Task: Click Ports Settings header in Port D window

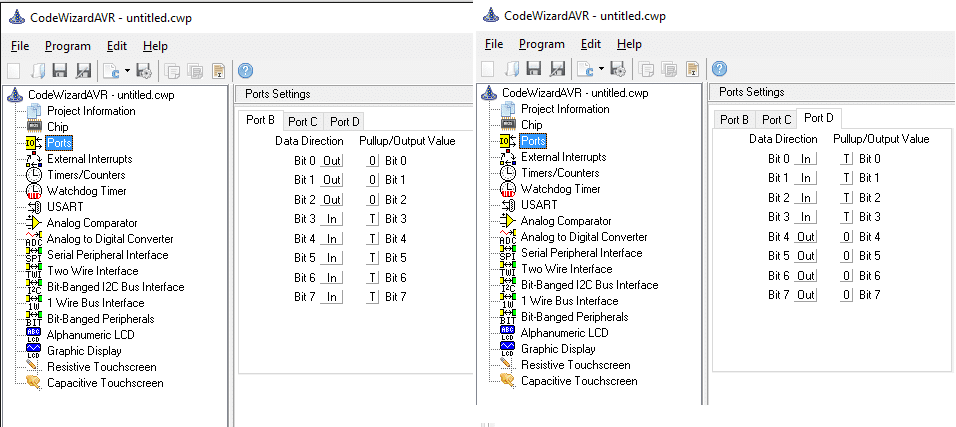Action: coord(751,92)
